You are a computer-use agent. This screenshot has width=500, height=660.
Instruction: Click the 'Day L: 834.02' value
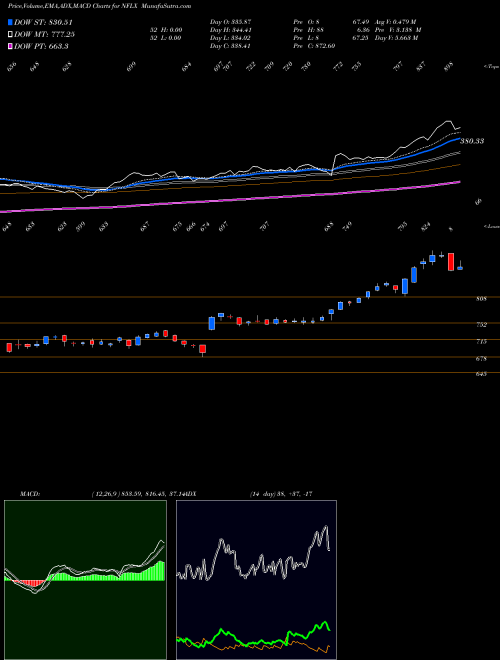click(230, 38)
